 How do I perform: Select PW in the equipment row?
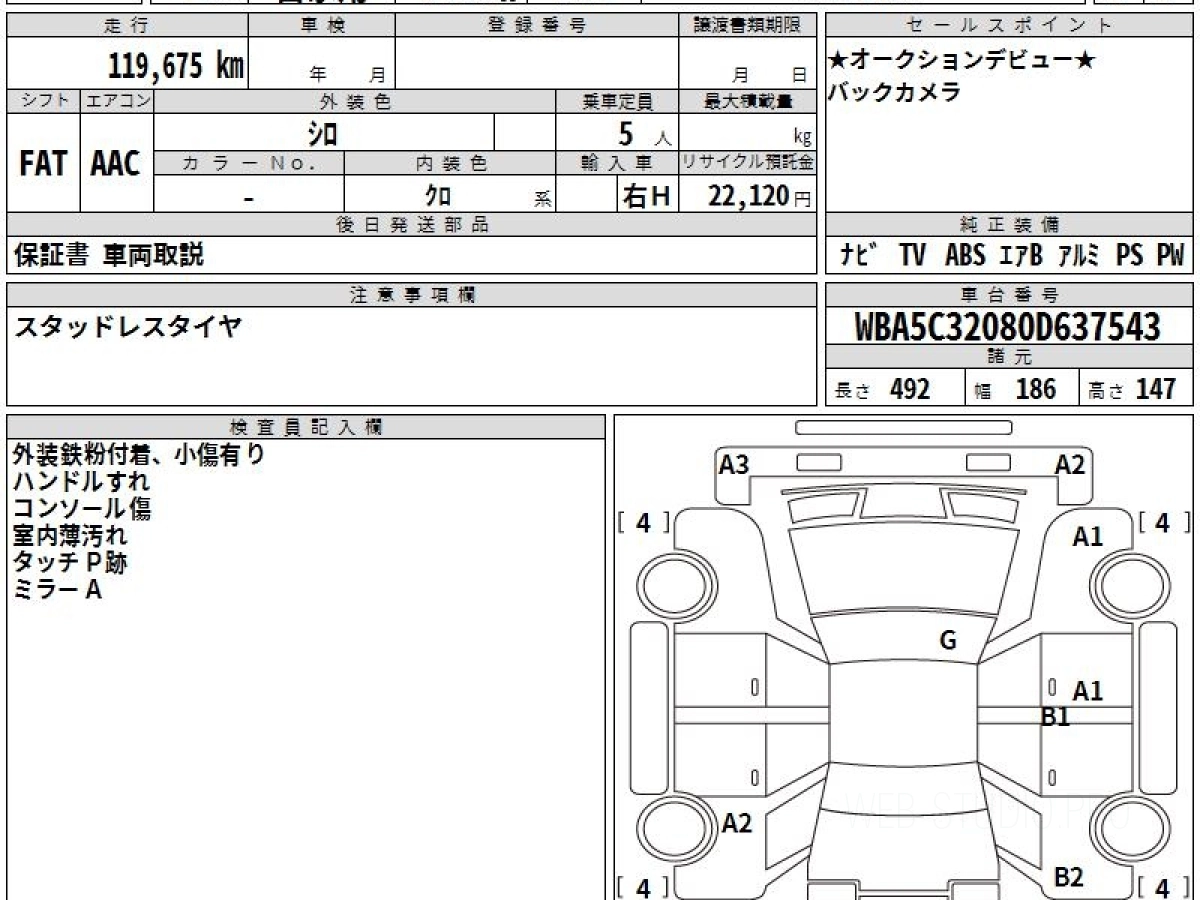1171,255
